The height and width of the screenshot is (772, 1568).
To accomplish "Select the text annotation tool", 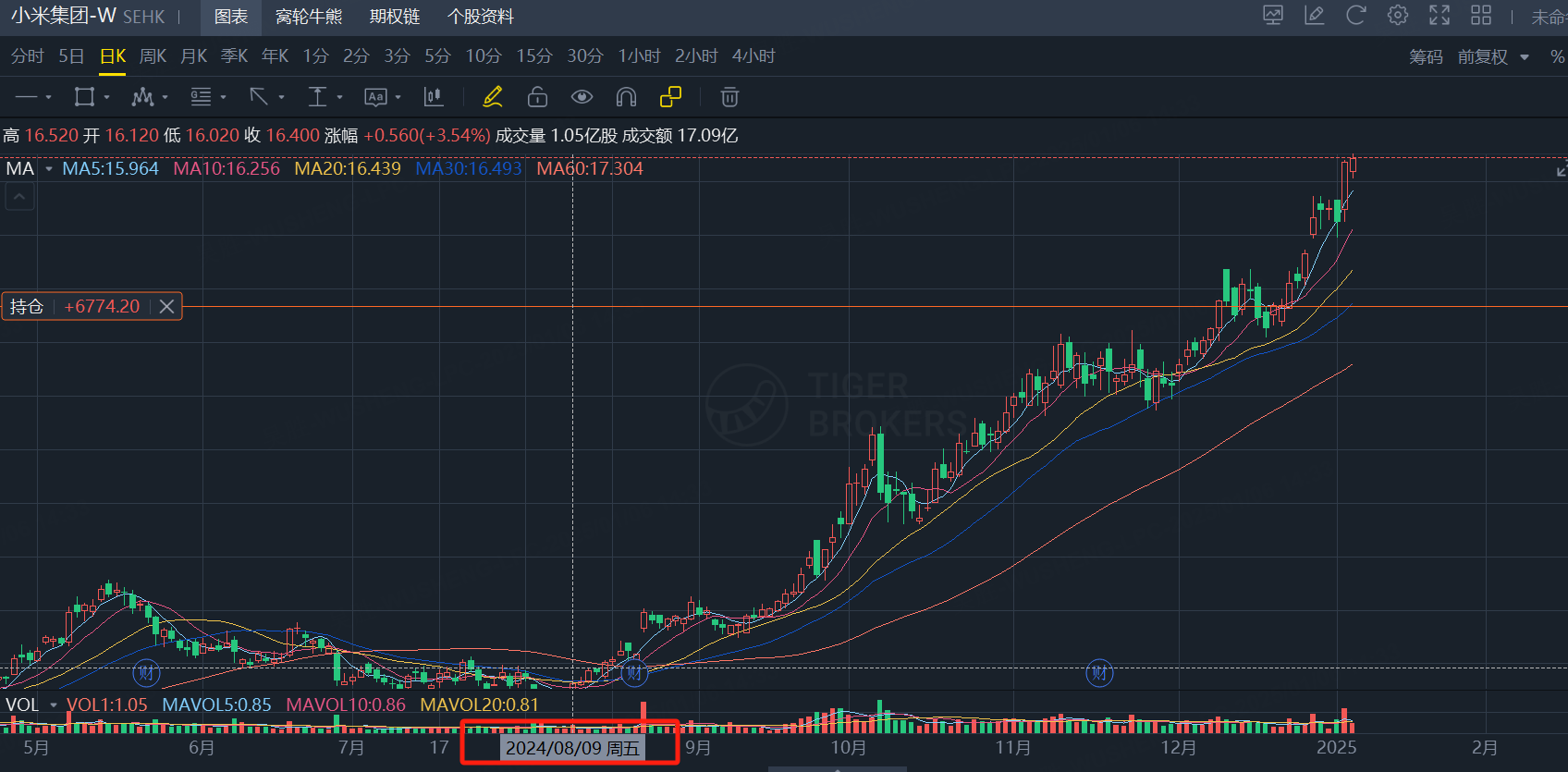I will (375, 97).
